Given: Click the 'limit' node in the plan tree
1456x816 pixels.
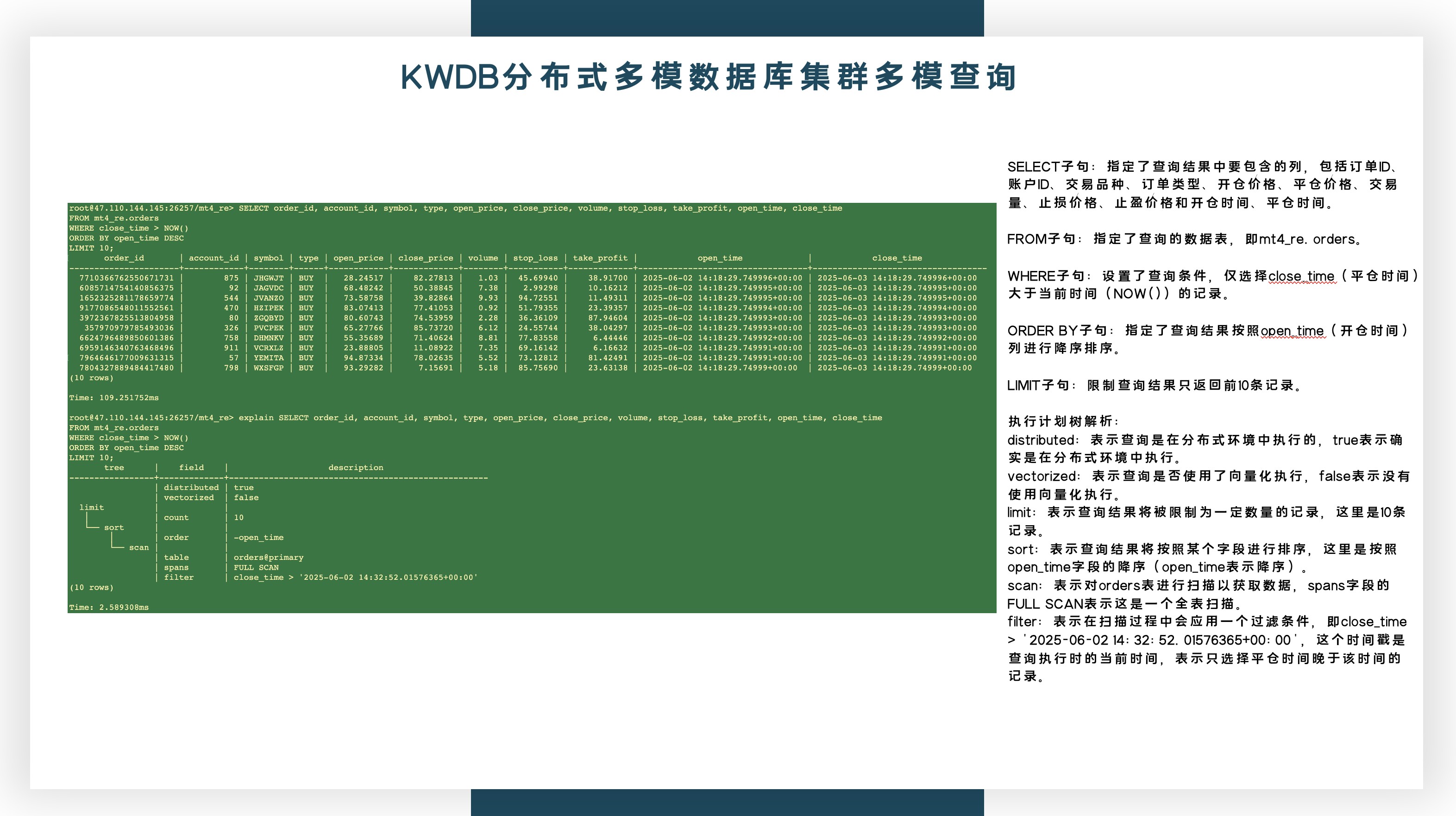Looking at the screenshot, I should click(92, 508).
